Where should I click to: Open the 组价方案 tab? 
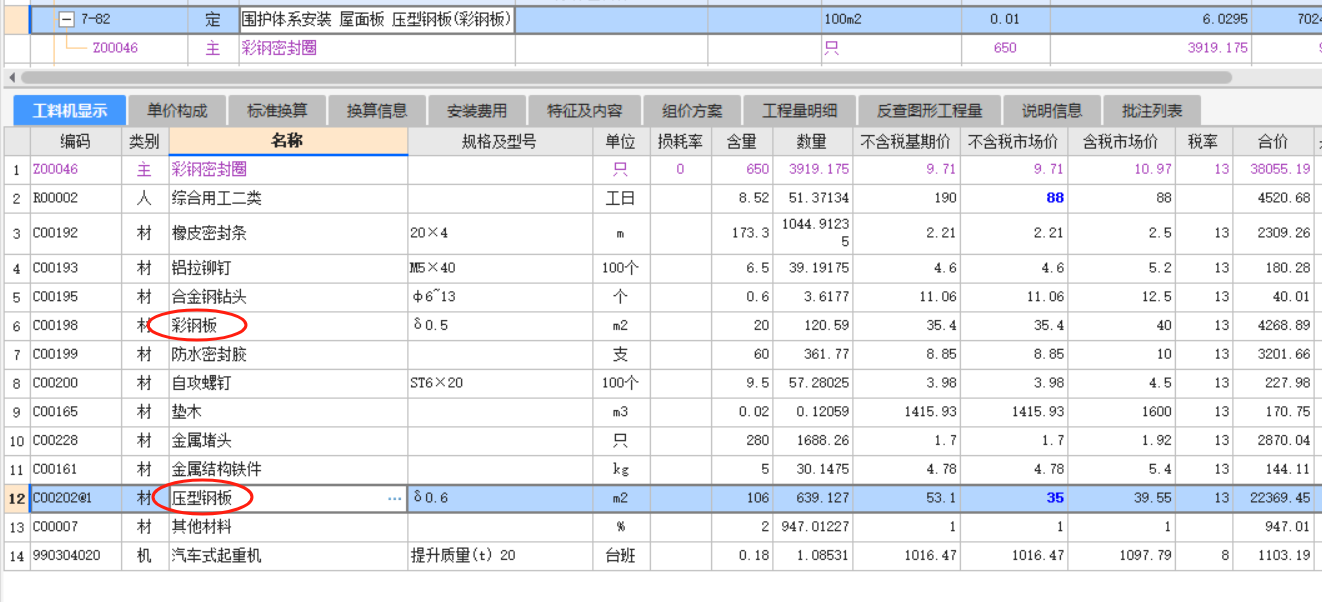point(693,111)
